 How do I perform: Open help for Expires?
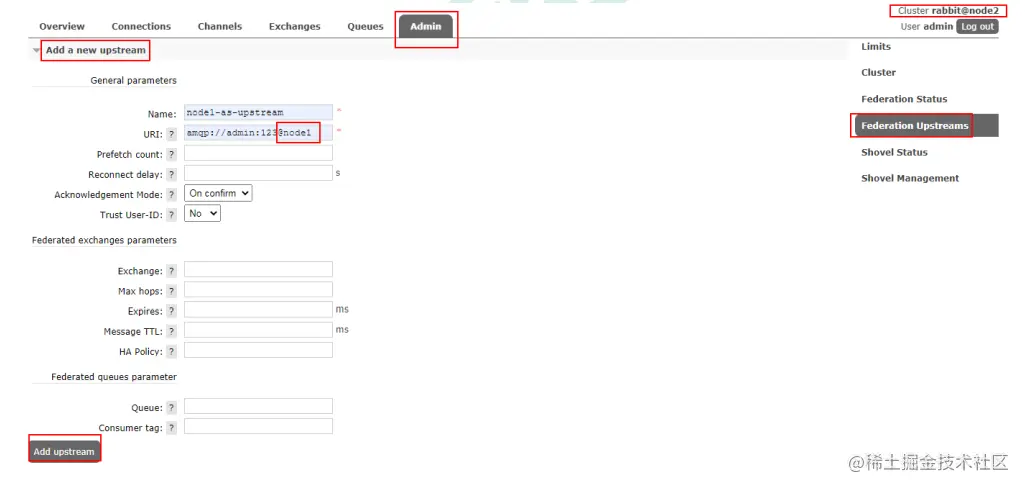pyautogui.click(x=171, y=311)
